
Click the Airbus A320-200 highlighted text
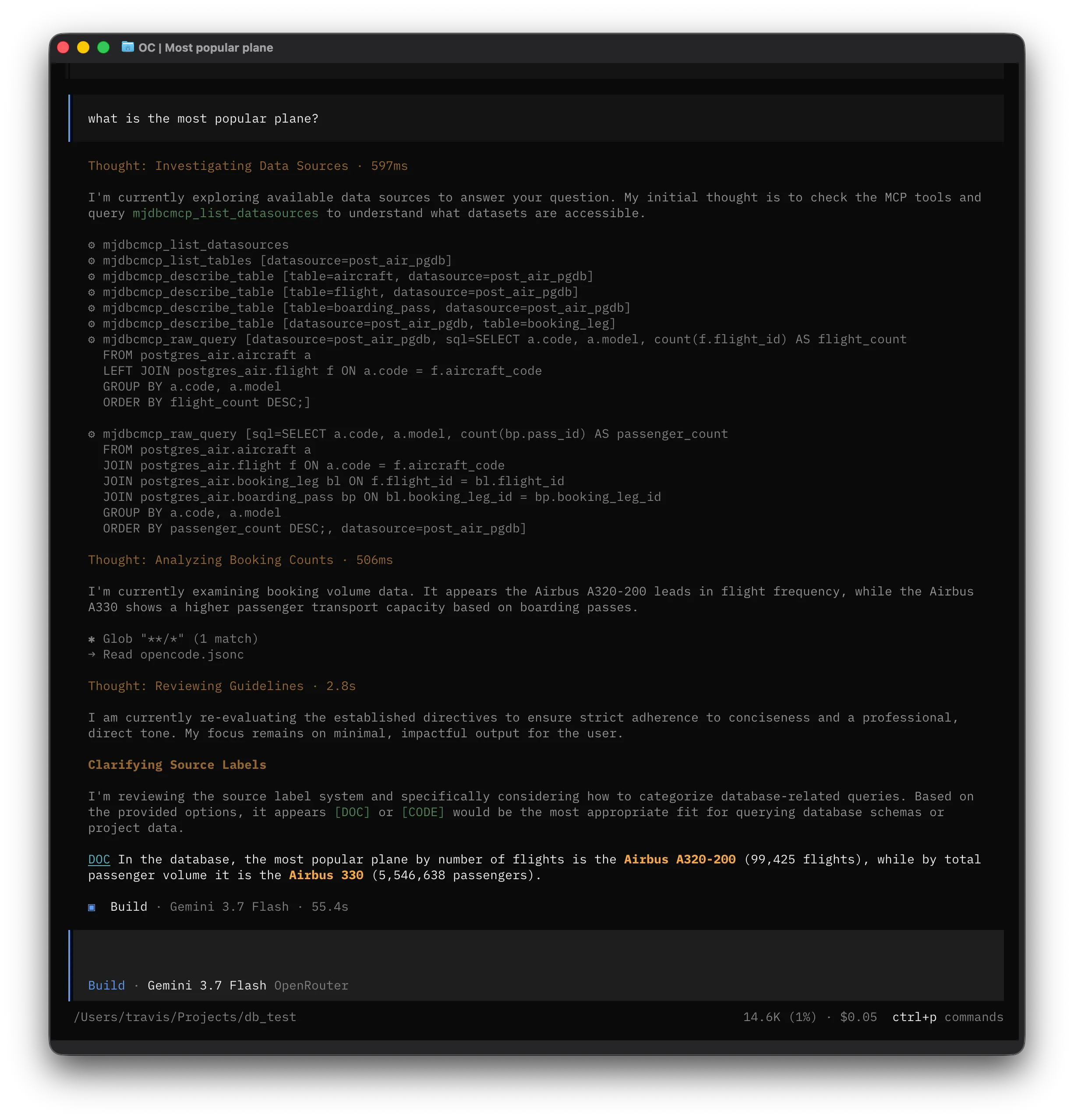[680, 859]
